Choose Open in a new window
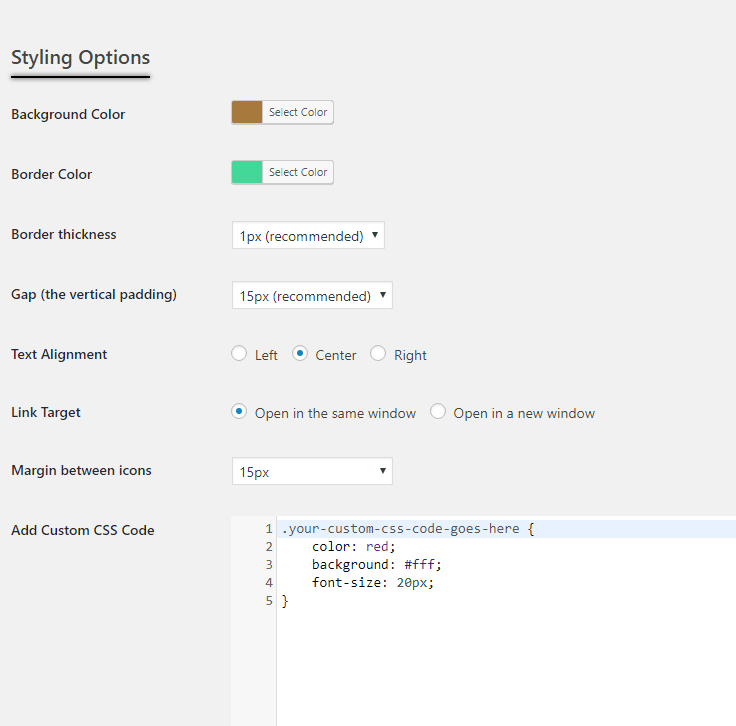The height and width of the screenshot is (726, 736). point(437,412)
